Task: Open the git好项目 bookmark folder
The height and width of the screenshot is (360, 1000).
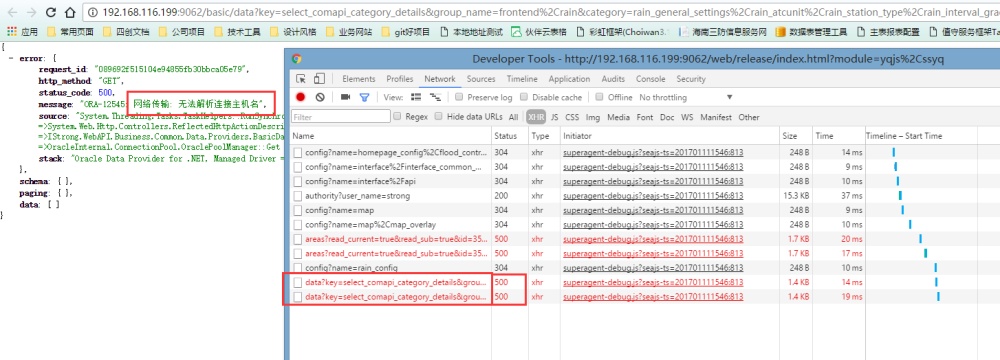Action: (405, 31)
